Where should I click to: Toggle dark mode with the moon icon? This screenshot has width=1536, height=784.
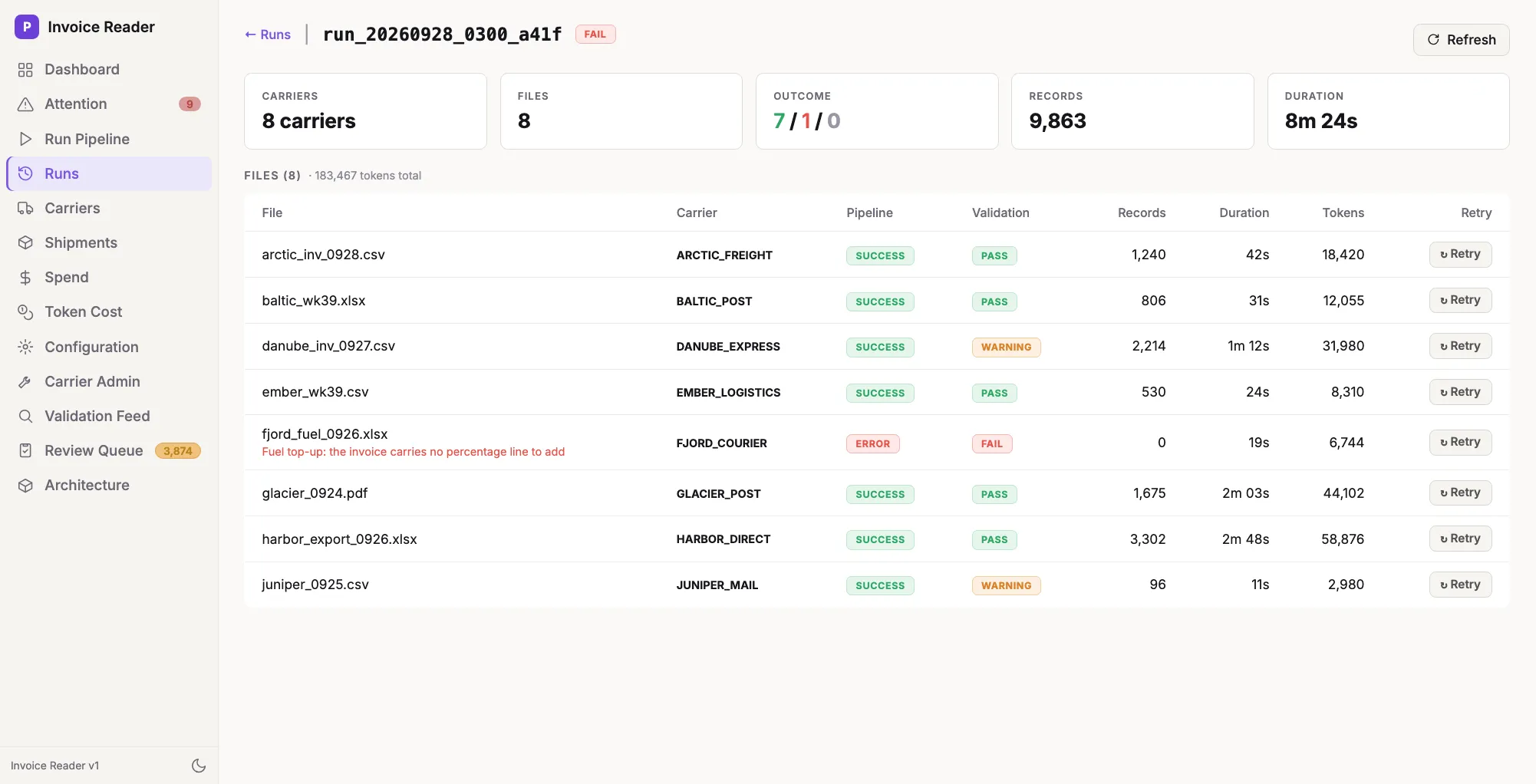(x=199, y=766)
